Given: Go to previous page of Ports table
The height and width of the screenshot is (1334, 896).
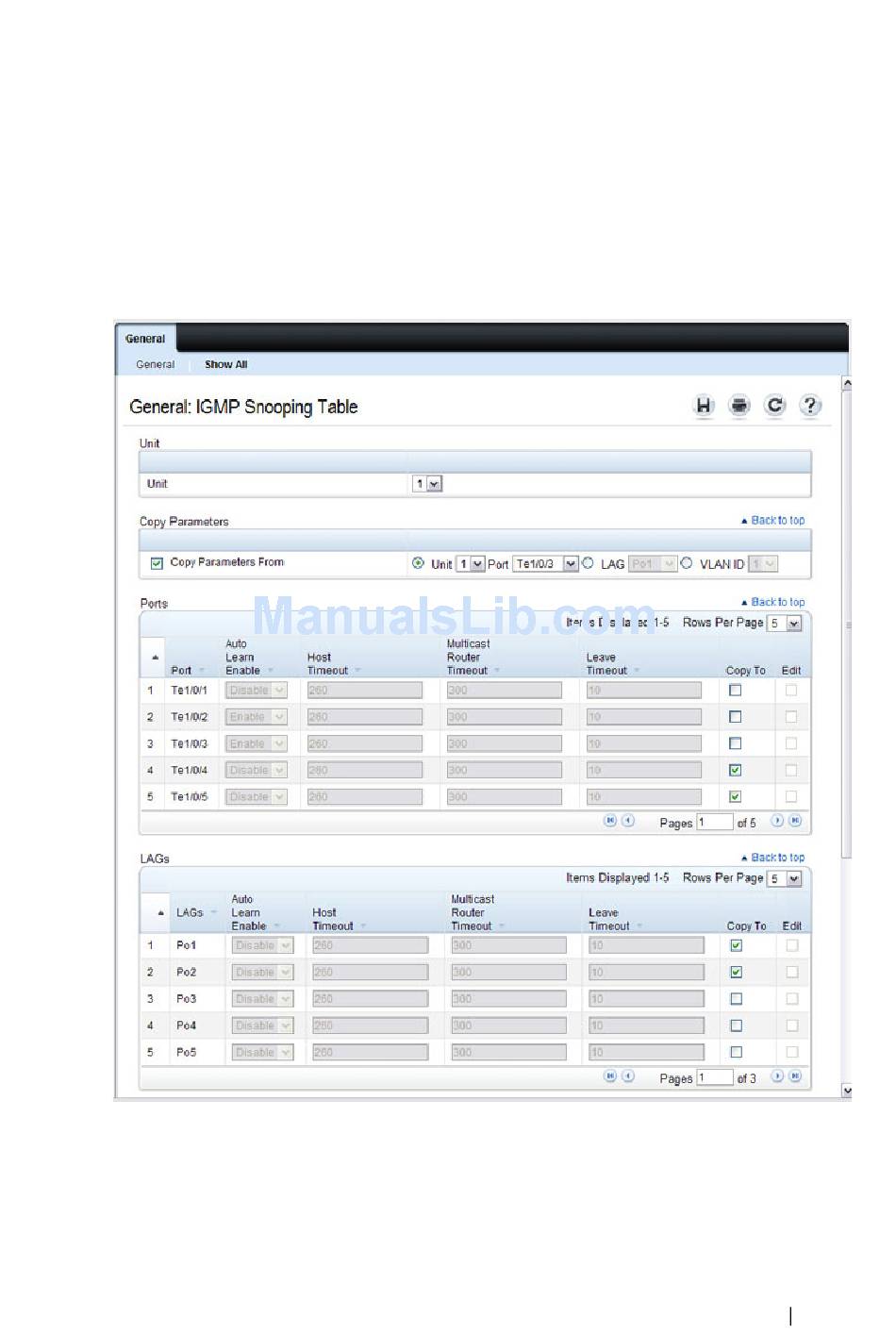Looking at the screenshot, I should click(628, 821).
